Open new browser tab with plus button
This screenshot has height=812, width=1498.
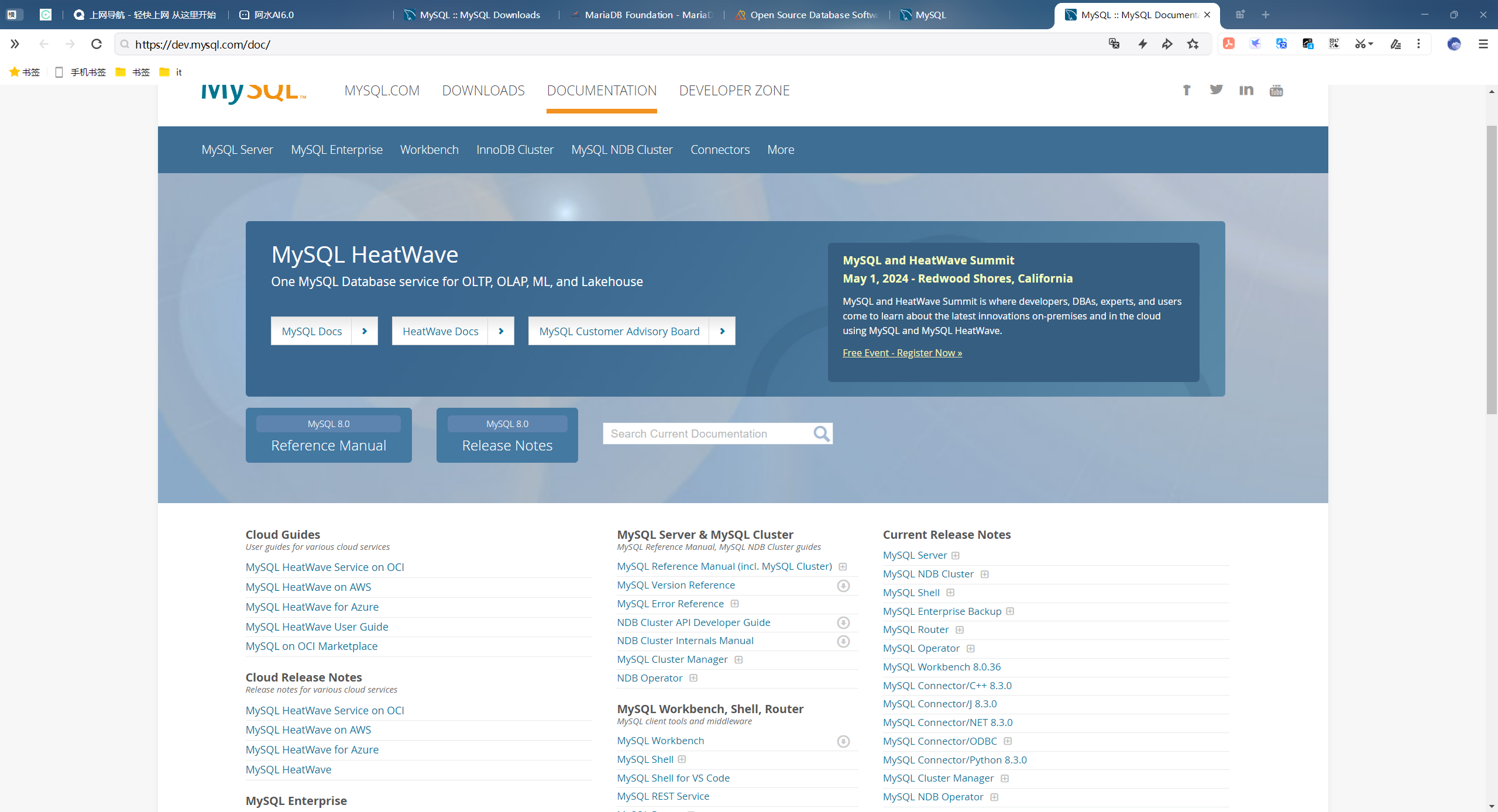pos(1266,15)
